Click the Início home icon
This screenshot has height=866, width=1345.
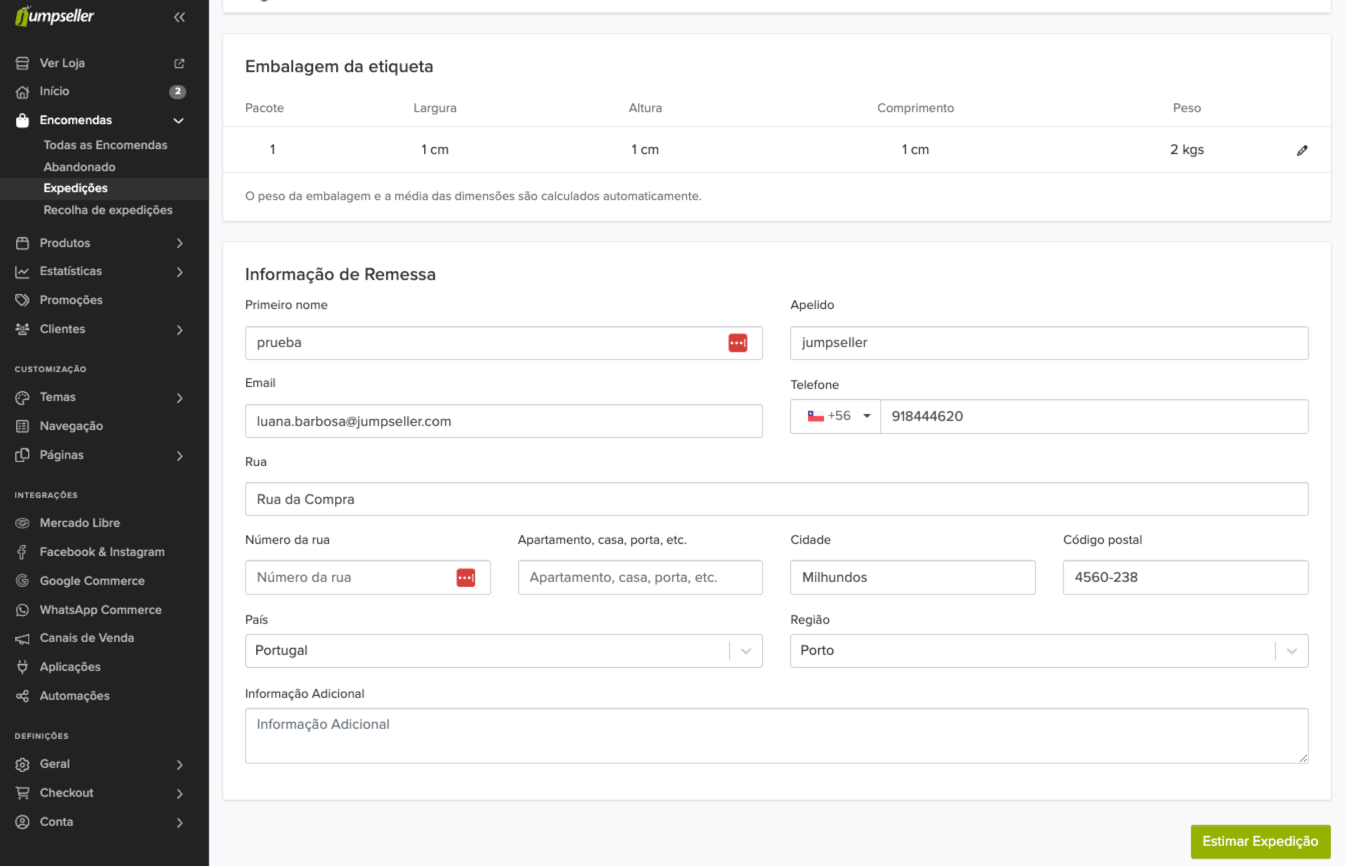[22, 92]
